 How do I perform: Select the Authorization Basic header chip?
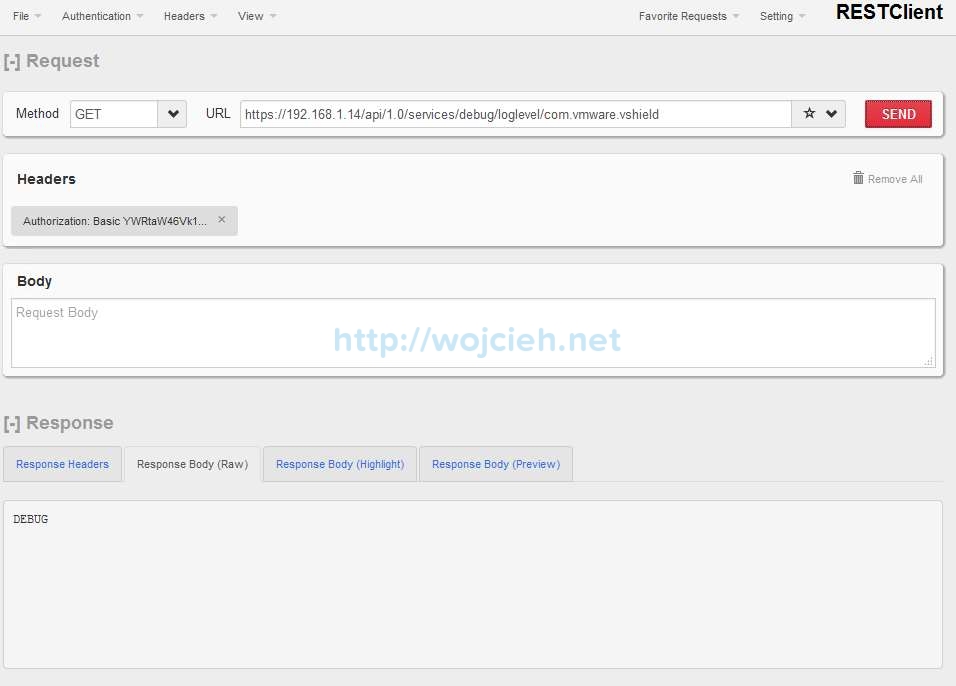115,221
